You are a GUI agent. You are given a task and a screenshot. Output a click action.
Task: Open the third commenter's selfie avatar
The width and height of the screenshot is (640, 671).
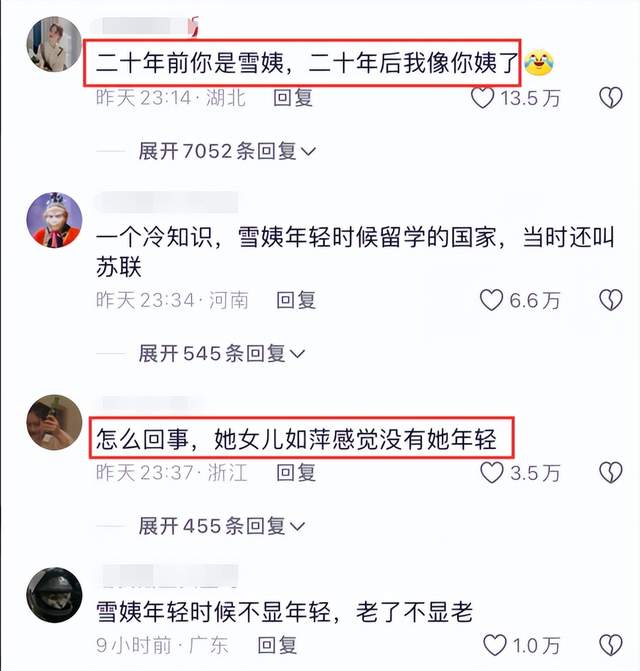[x=54, y=422]
